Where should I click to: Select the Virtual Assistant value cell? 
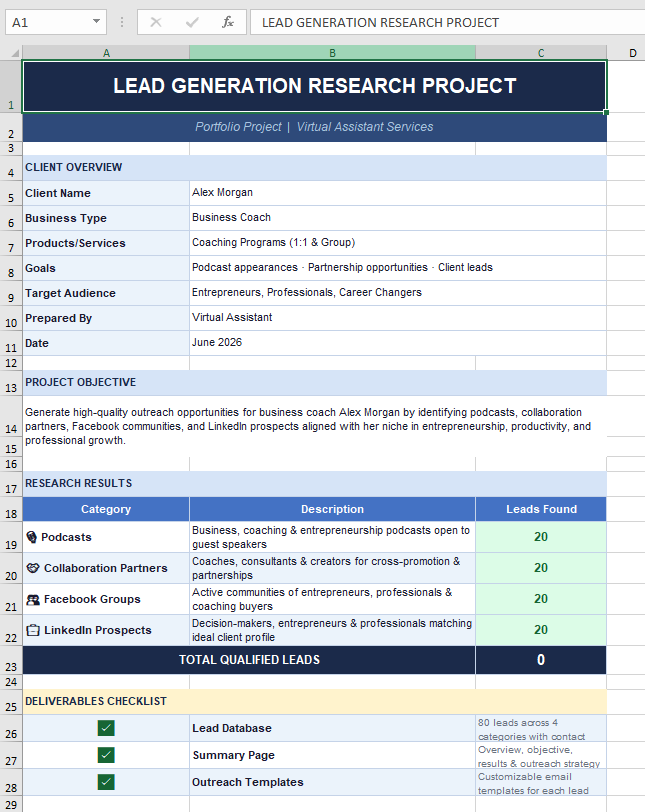tap(398, 318)
